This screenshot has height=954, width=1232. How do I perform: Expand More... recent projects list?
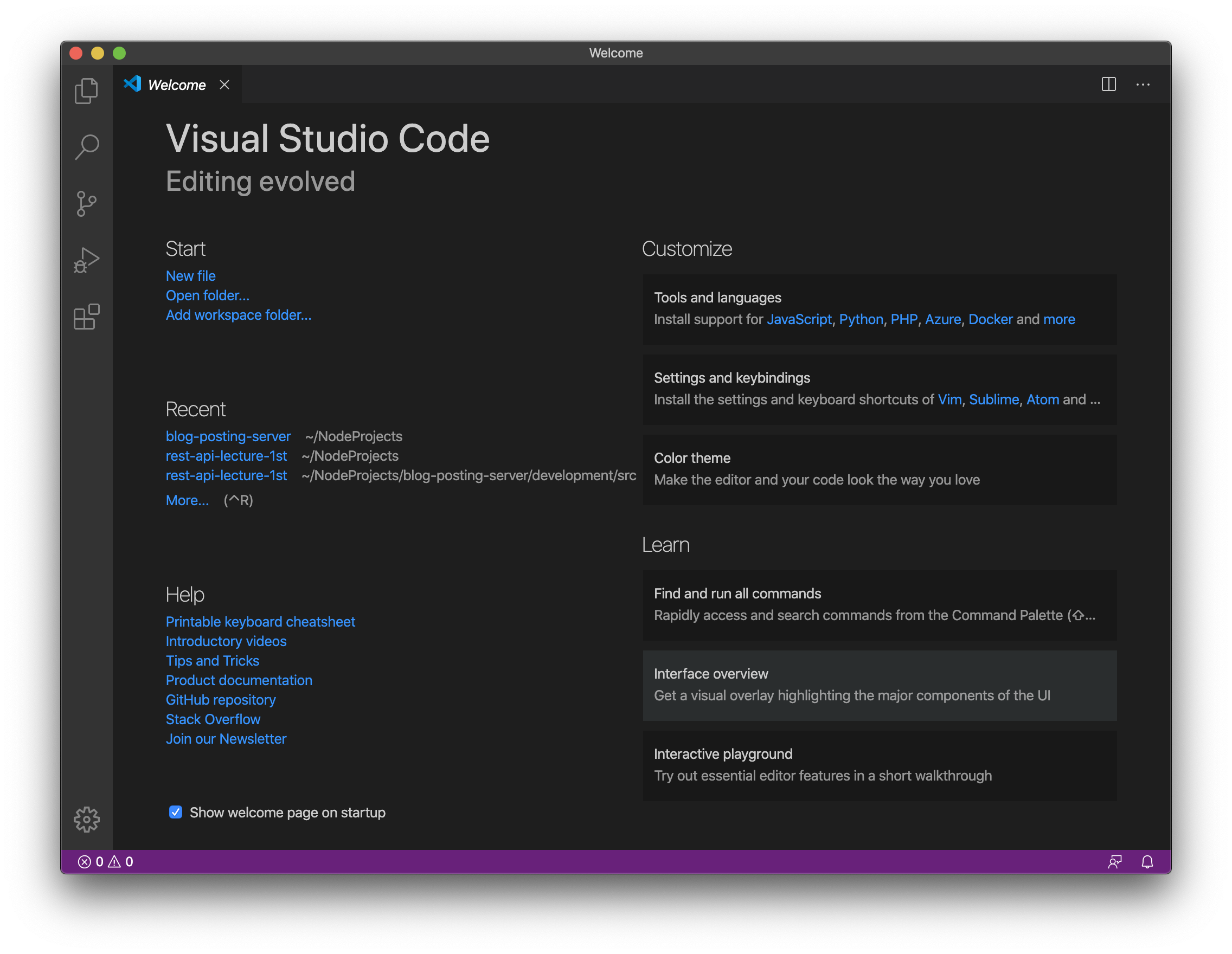[x=187, y=500]
